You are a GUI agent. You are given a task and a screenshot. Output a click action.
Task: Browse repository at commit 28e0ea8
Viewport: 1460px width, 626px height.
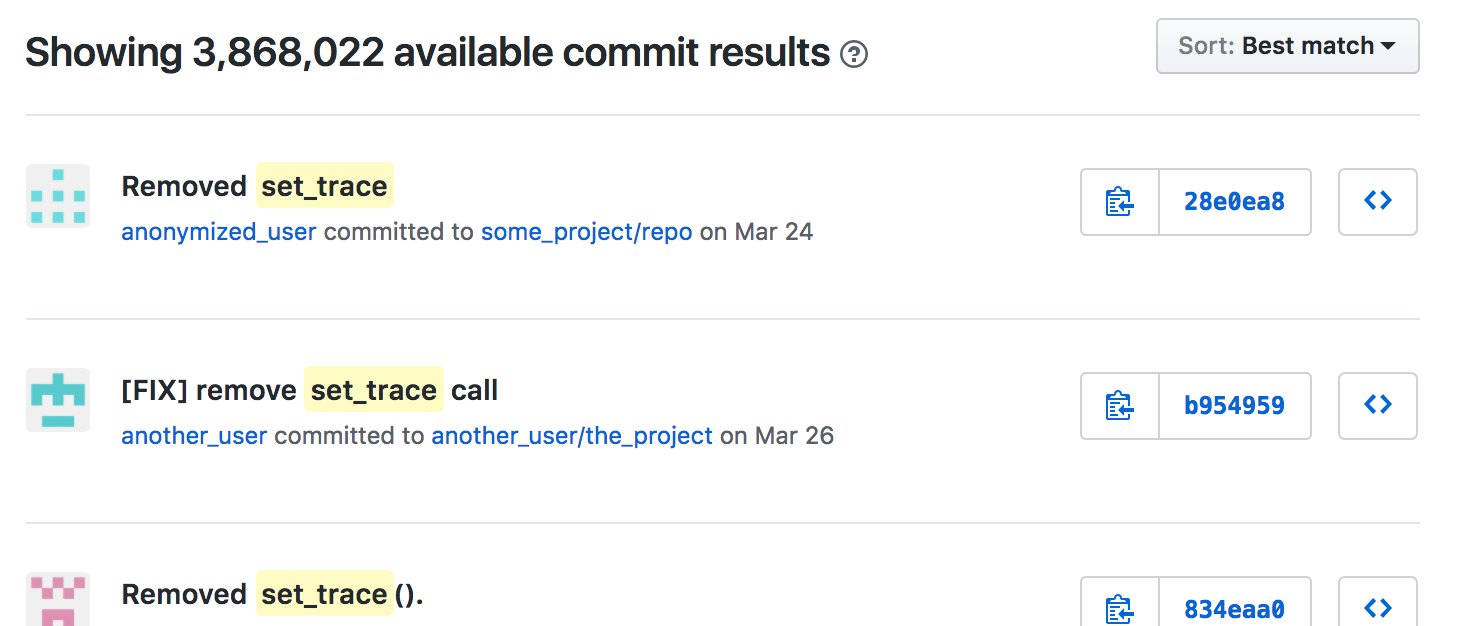[1377, 202]
